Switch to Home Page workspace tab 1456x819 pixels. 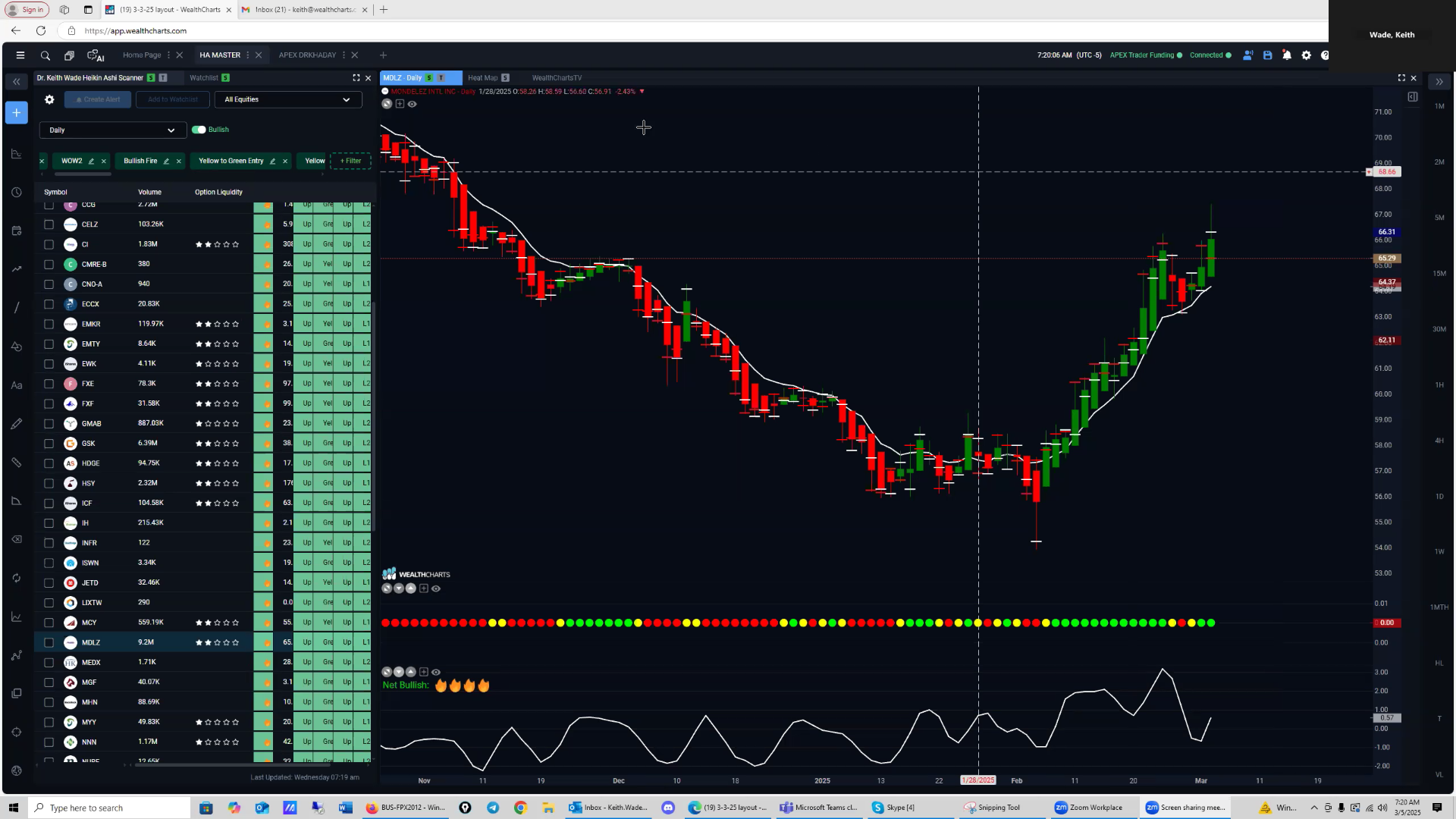tap(142, 55)
